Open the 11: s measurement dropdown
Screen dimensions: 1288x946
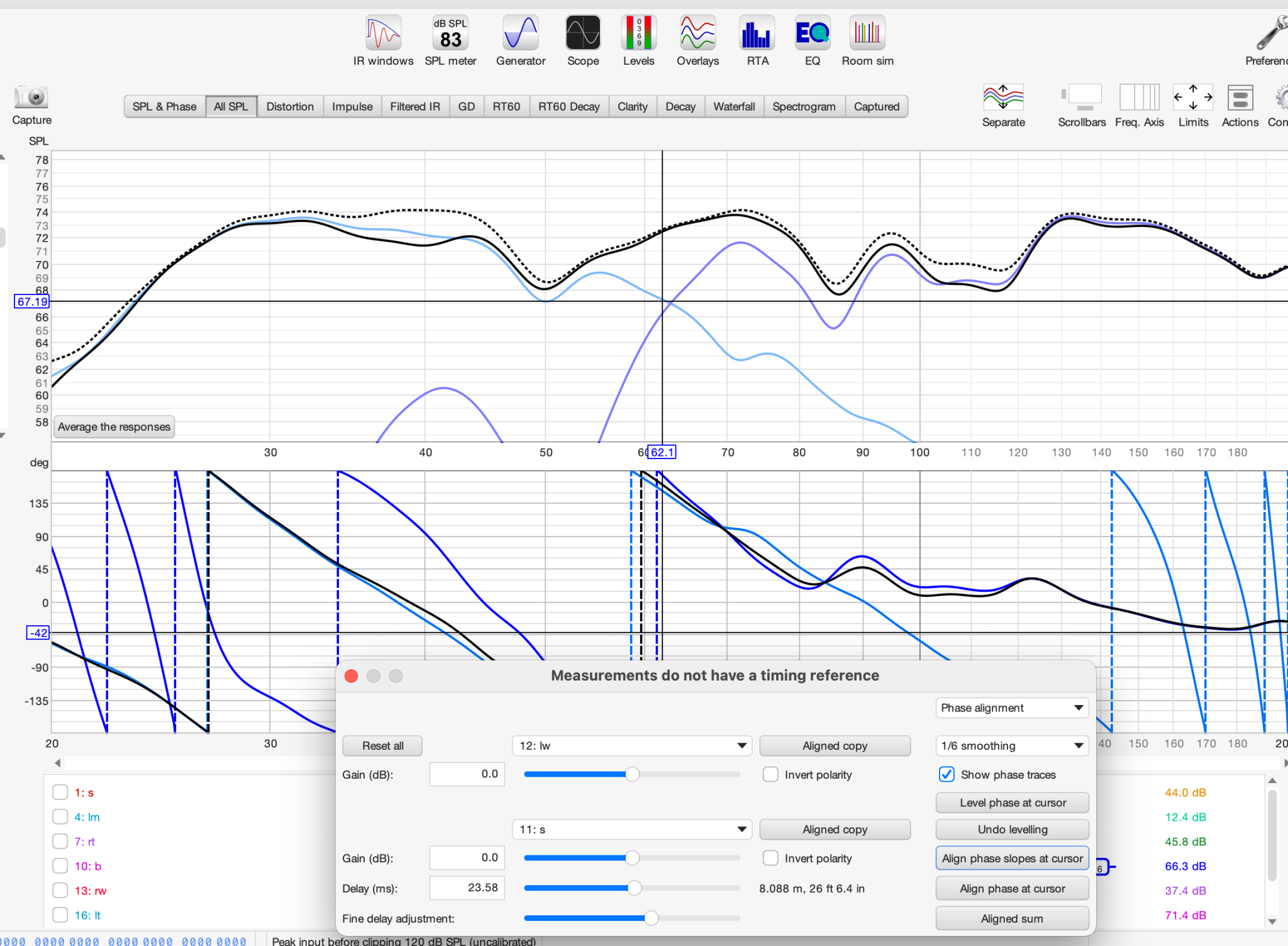pos(632,830)
